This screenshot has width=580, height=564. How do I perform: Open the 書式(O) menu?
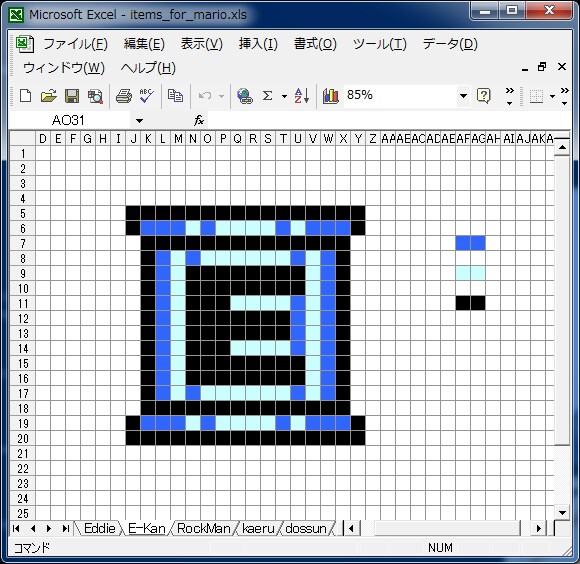coord(315,44)
